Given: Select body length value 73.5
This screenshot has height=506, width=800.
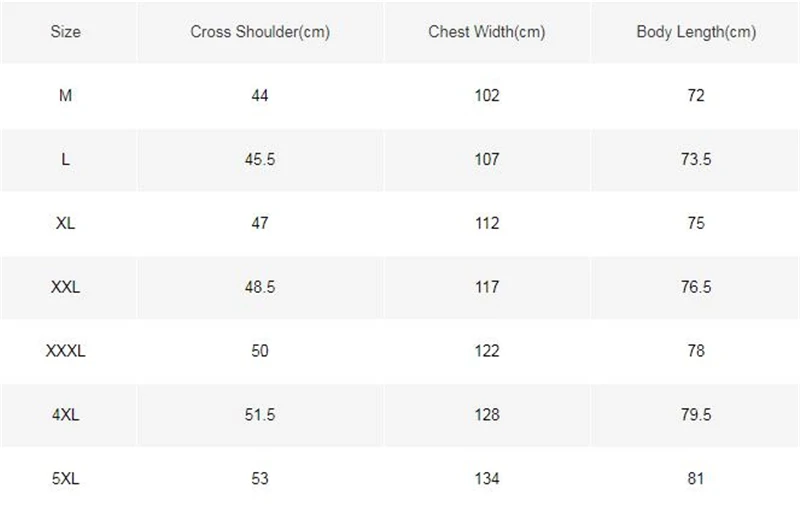Looking at the screenshot, I should click(696, 160).
